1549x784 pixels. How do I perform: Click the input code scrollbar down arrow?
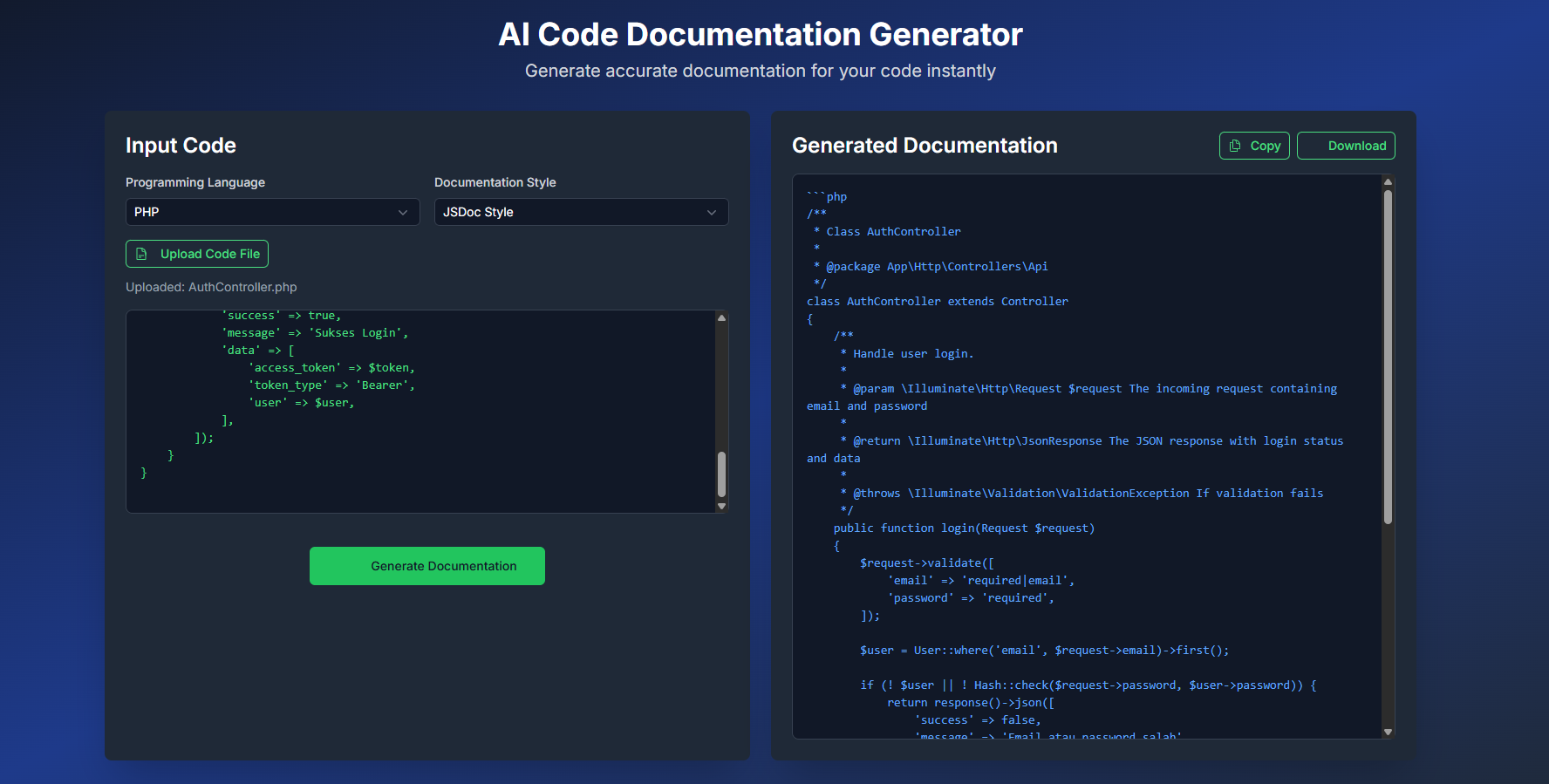(x=721, y=506)
